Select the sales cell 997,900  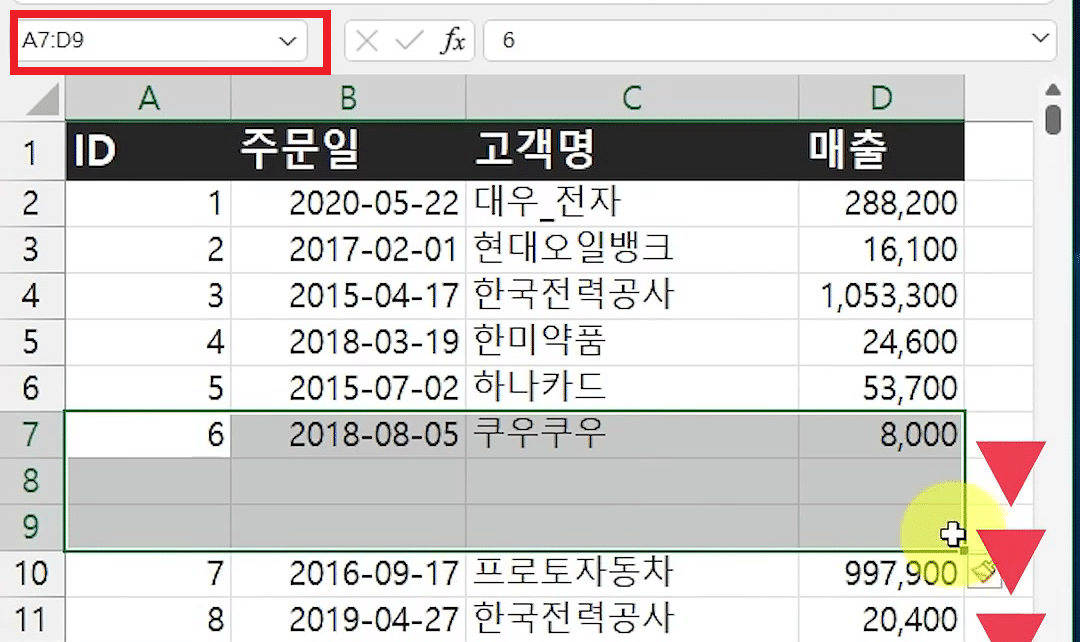(882, 573)
